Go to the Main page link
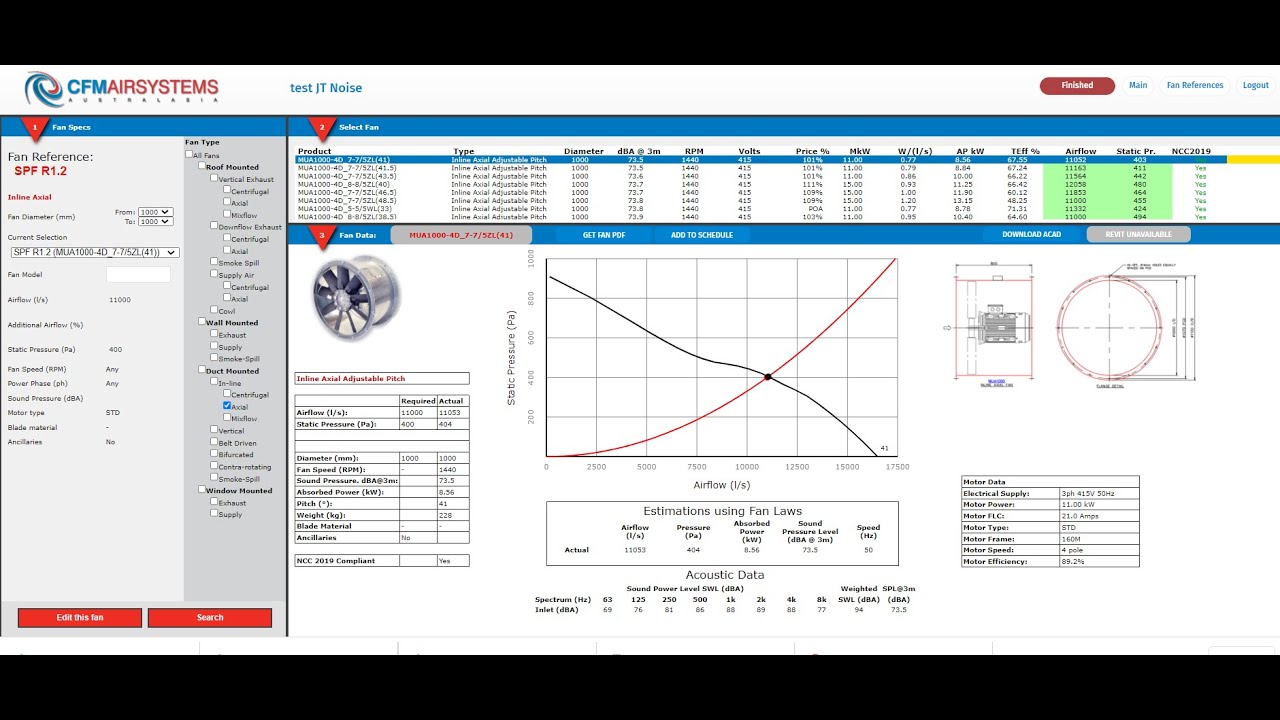Image resolution: width=1280 pixels, height=720 pixels. click(1138, 86)
